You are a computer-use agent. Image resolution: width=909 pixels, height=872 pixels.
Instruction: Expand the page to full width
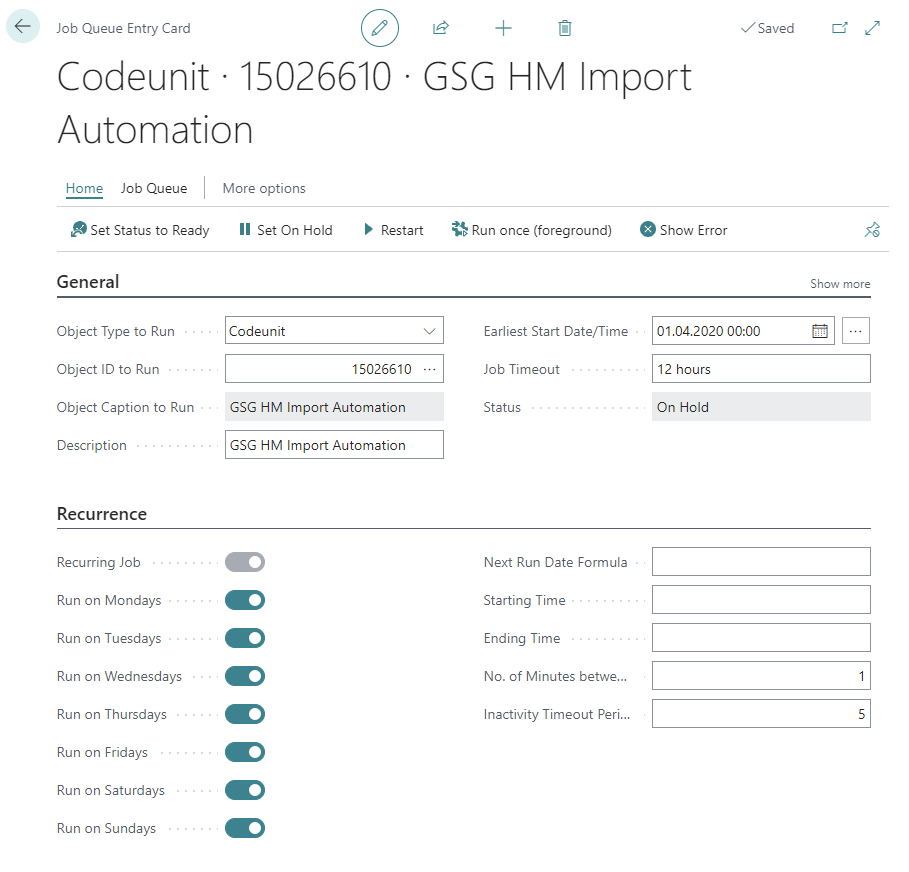coord(872,28)
